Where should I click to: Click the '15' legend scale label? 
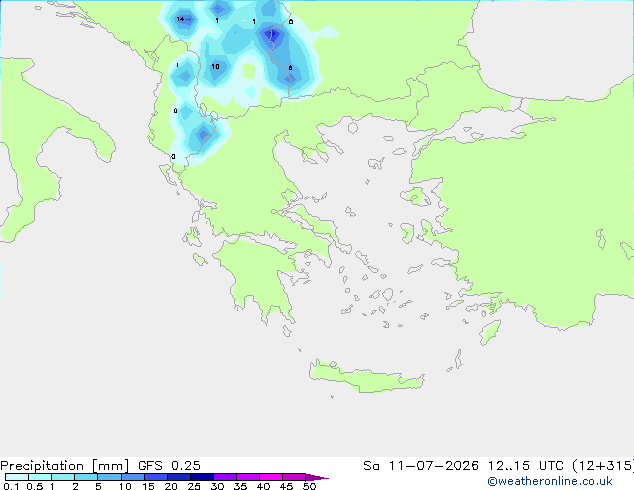[148, 486]
